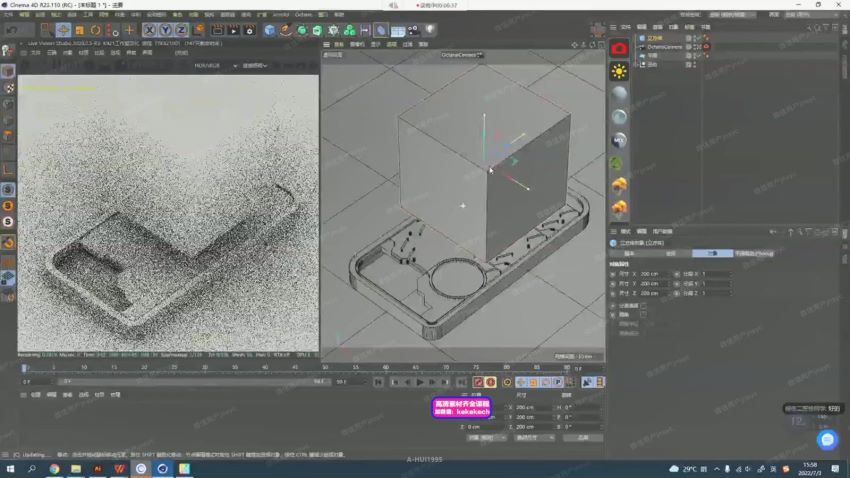Switch to the Object tab in attributes
Screen dimensions: 850x478
[x=711, y=253]
